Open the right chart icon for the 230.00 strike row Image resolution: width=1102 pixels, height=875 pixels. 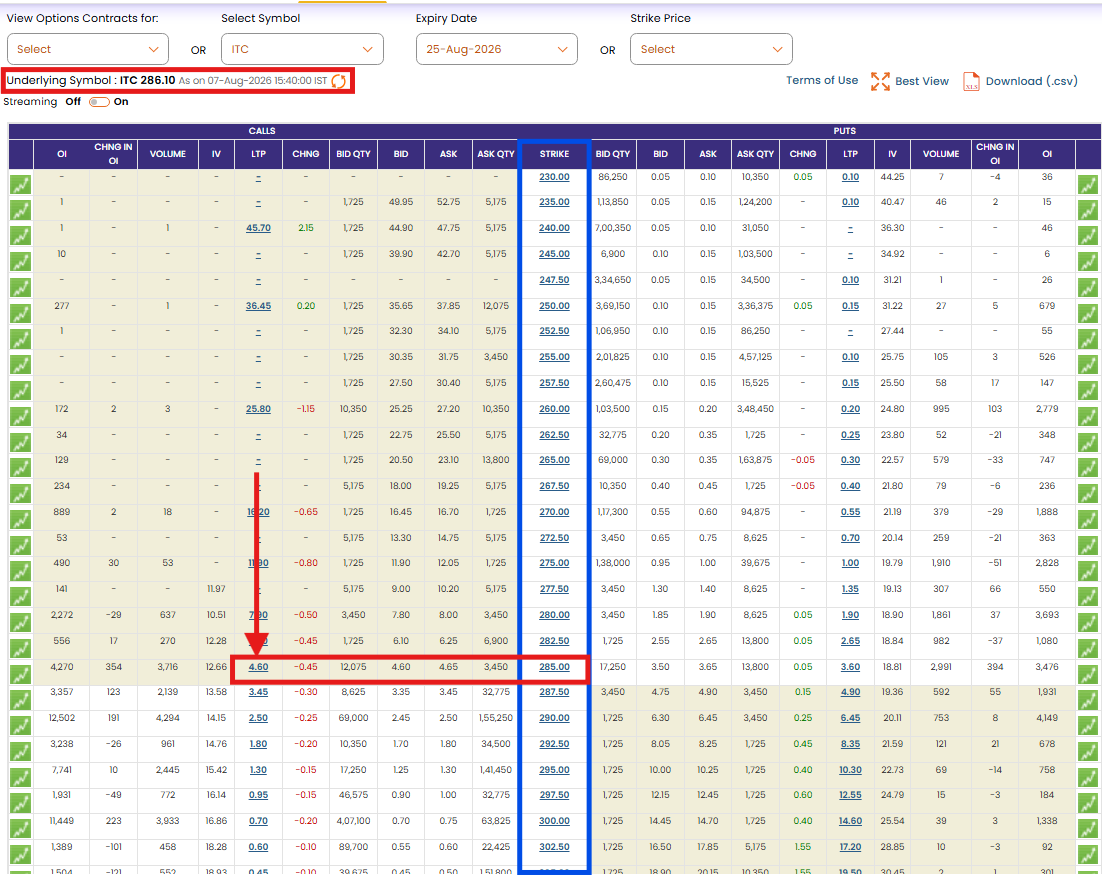coord(1088,184)
